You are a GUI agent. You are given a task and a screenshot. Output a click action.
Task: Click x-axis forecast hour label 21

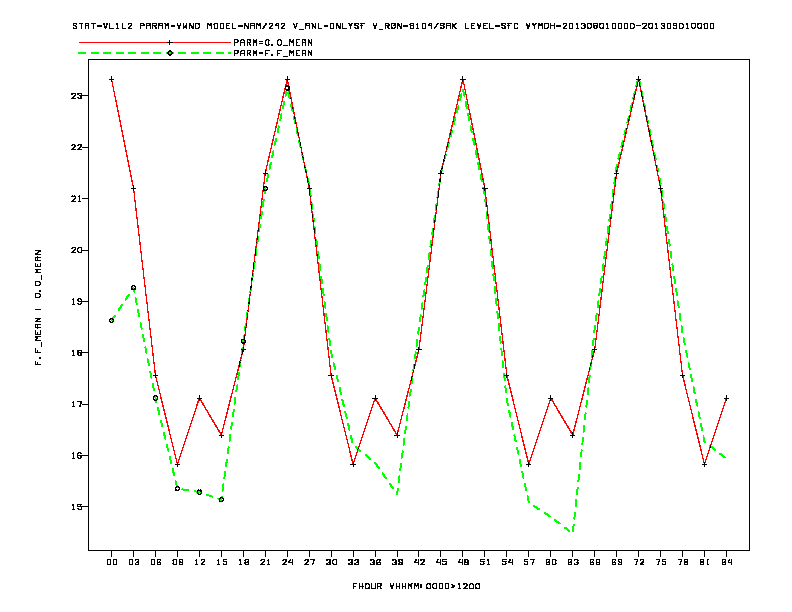[265, 562]
